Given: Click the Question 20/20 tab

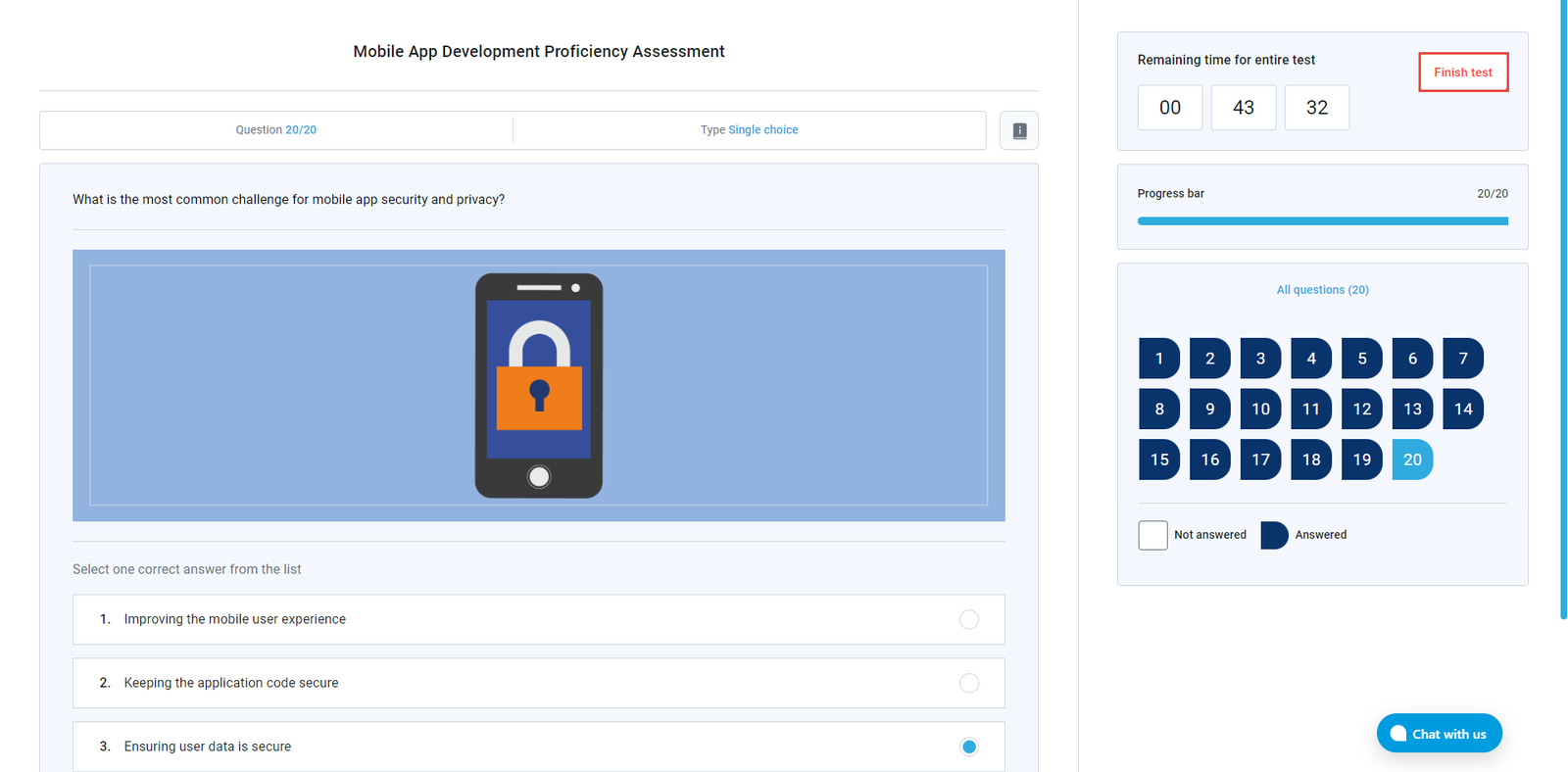Looking at the screenshot, I should [x=275, y=130].
